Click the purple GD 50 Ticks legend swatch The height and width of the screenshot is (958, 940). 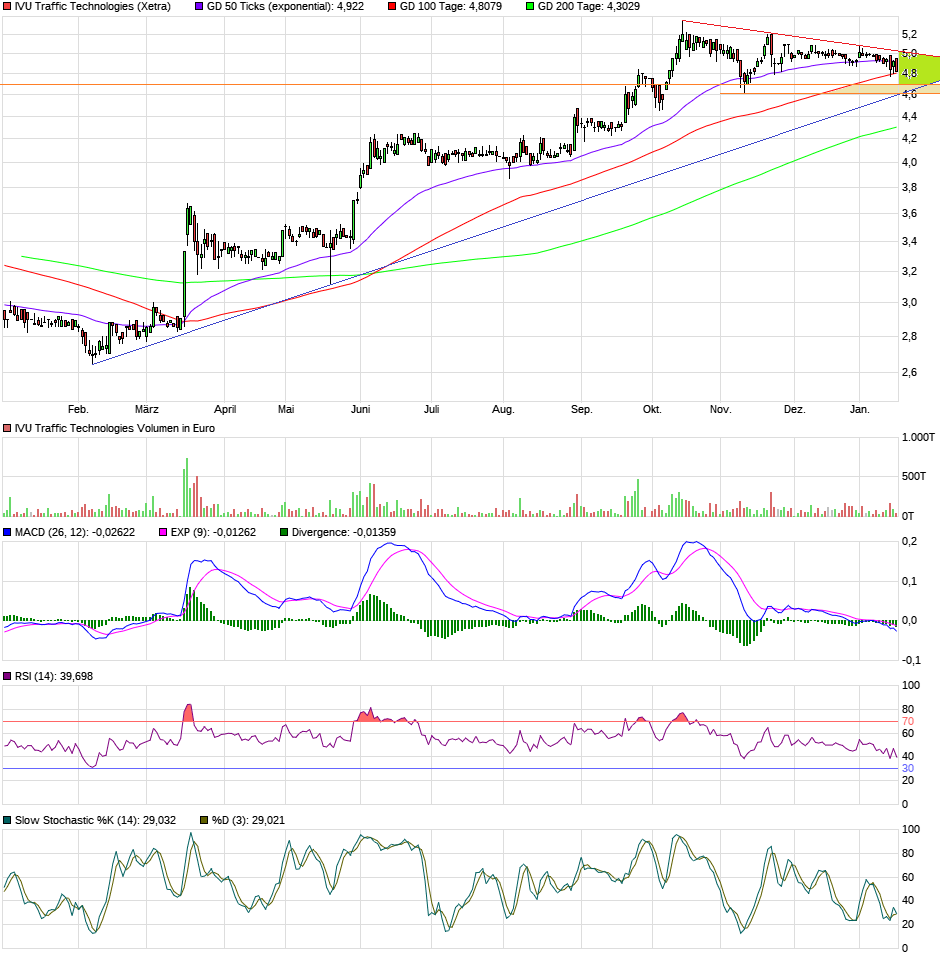tap(199, 7)
